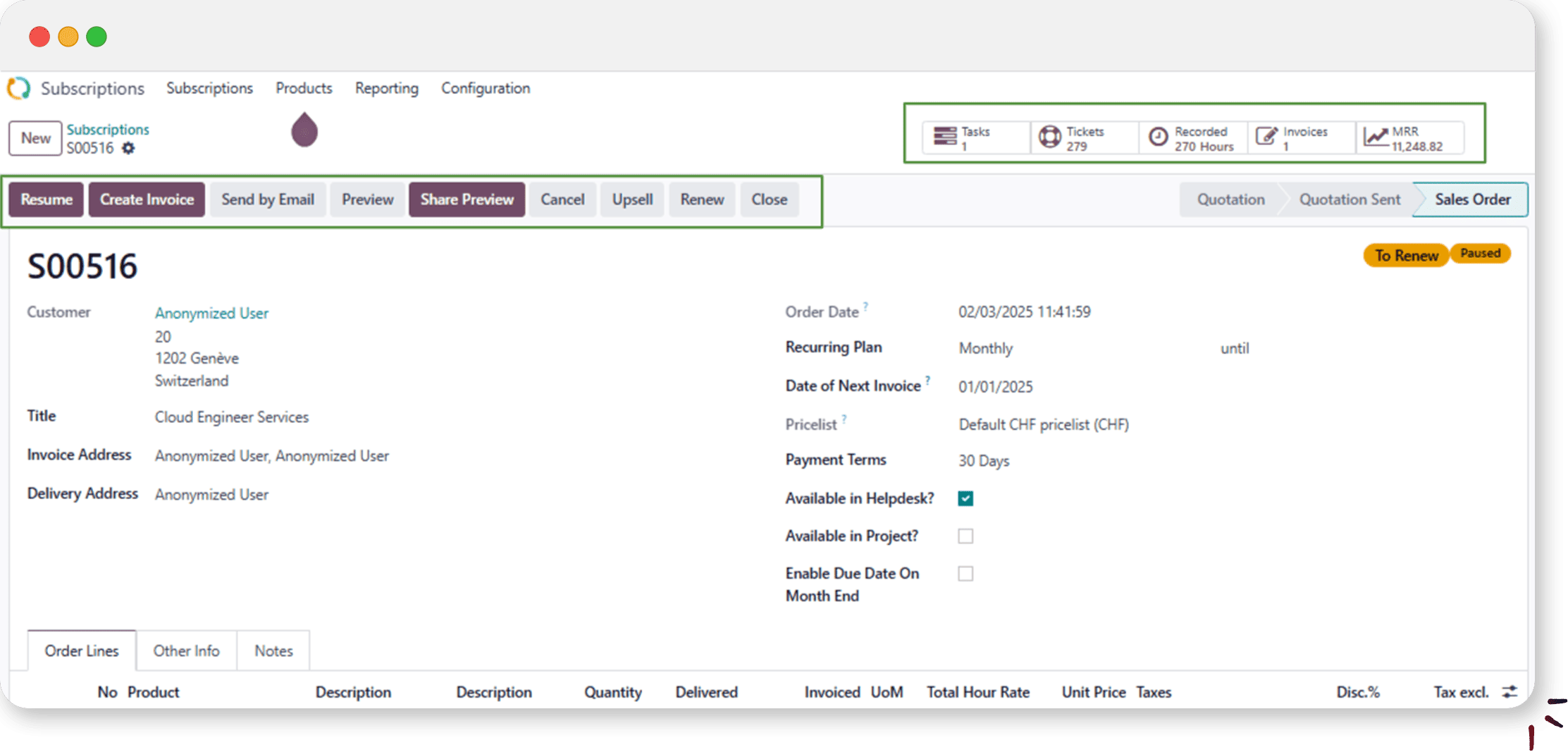The image size is (1568, 752).
Task: Open the gear settings icon beside S00516
Action: 128,148
